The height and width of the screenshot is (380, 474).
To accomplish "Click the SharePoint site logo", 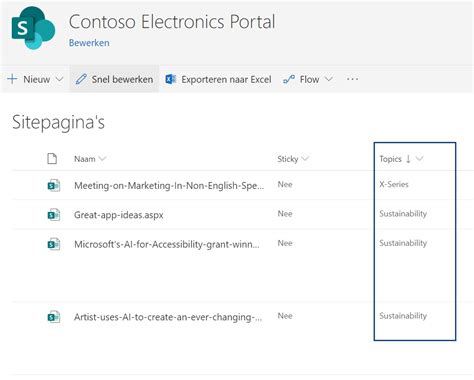I will coord(33,28).
